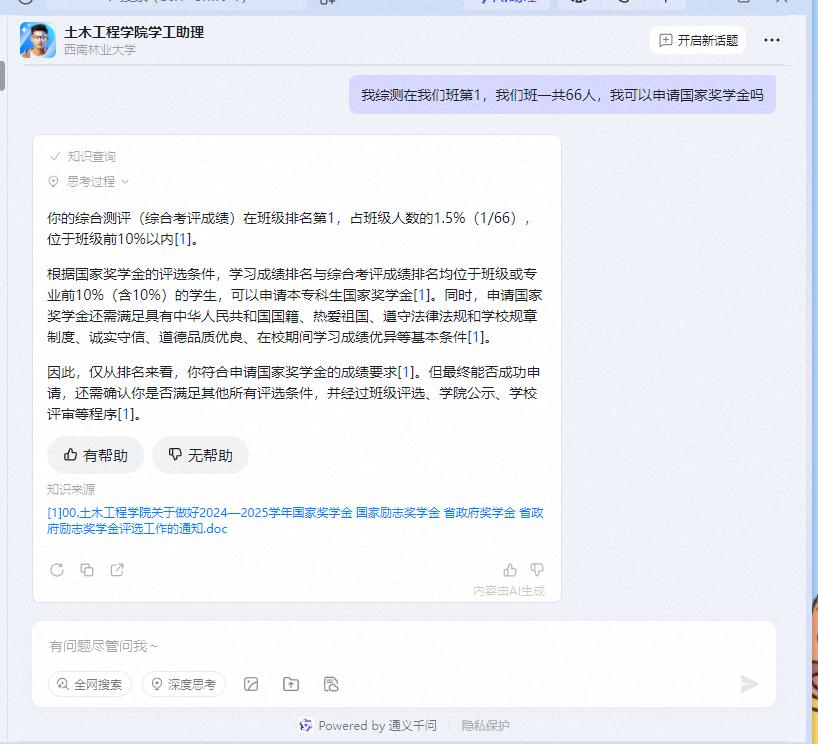Click small thumbs-up icon at response bottom
Image resolution: width=818 pixels, height=744 pixels.
pyautogui.click(x=510, y=570)
